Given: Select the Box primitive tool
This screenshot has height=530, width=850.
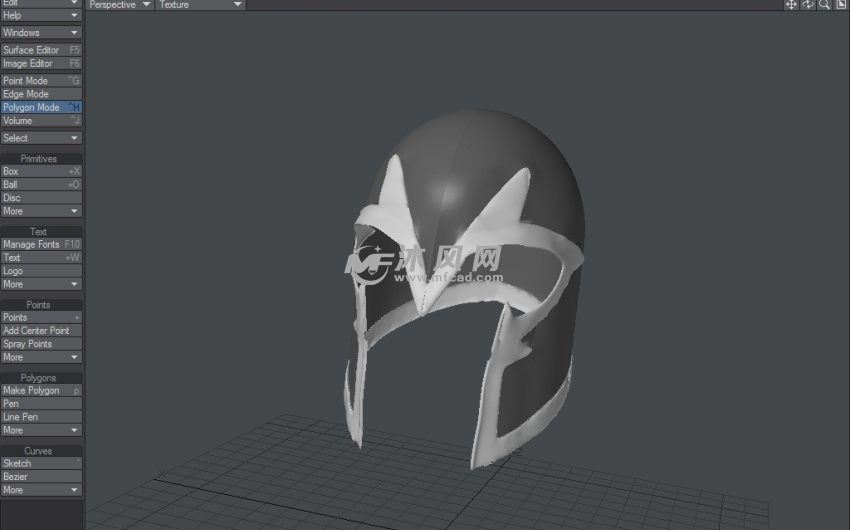Looking at the screenshot, I should click(41, 172).
